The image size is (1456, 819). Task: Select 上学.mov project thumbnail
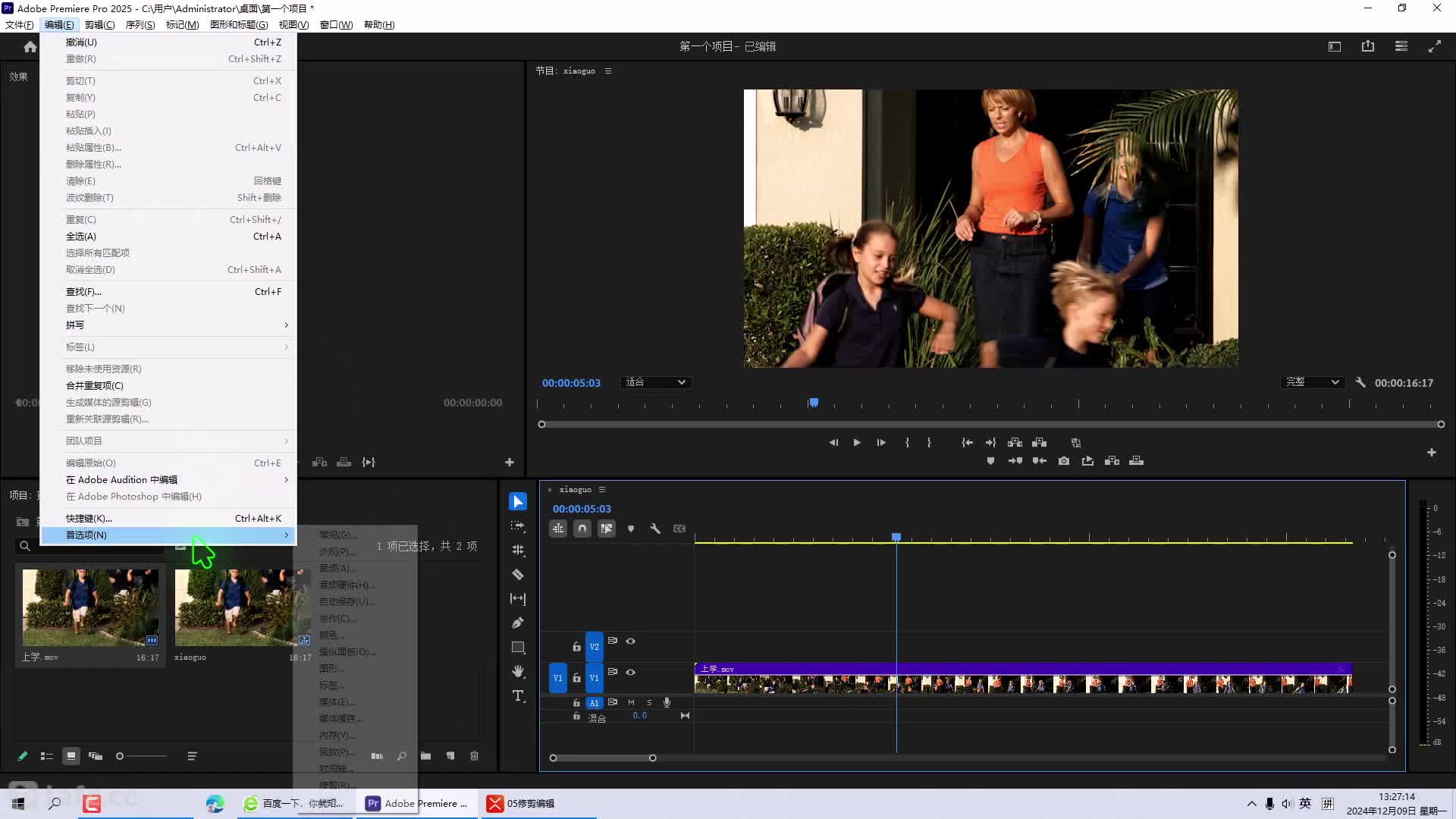pyautogui.click(x=90, y=607)
